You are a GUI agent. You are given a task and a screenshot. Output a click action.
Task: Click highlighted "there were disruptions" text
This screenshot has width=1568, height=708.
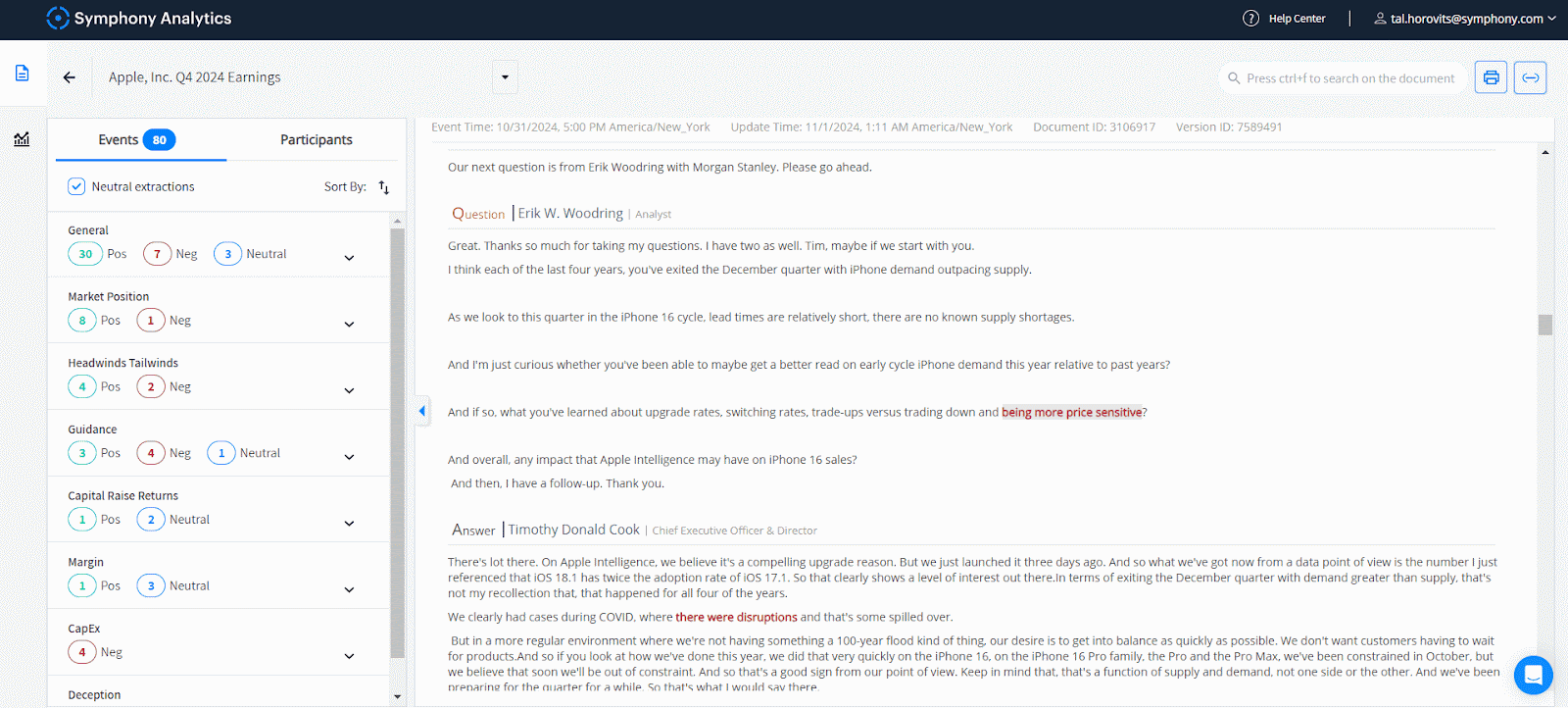coord(736,618)
